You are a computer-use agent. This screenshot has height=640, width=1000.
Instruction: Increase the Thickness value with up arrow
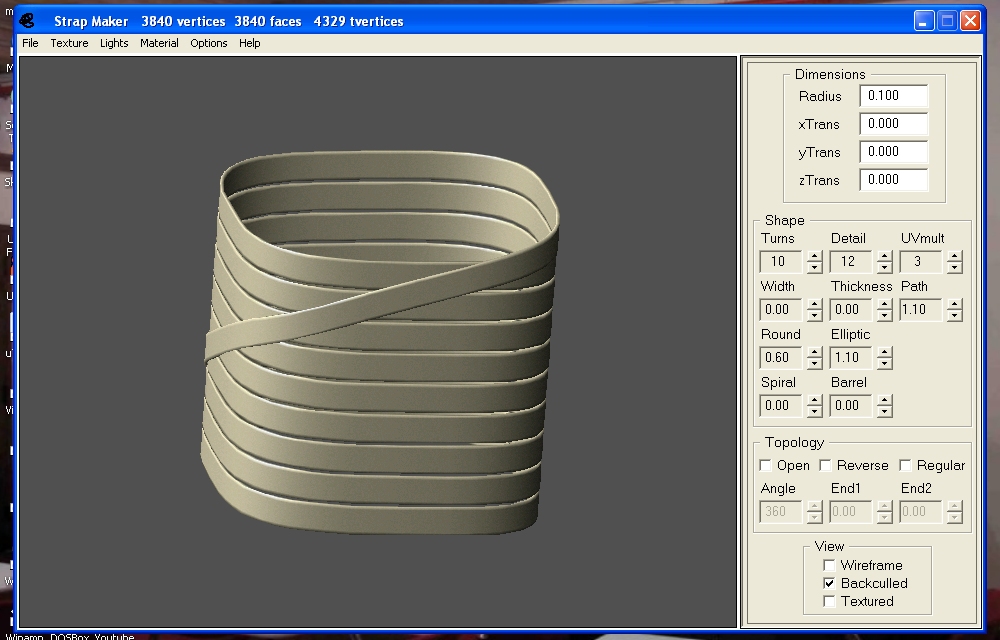885,305
